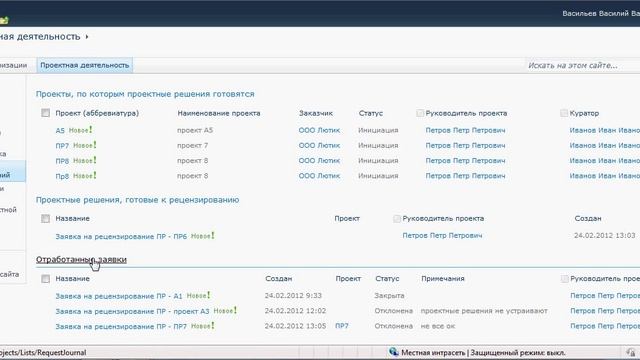Viewport: 640px width, 360px height.
Task: Sort by Создан column in ready-for-review table
Action: coord(588,219)
